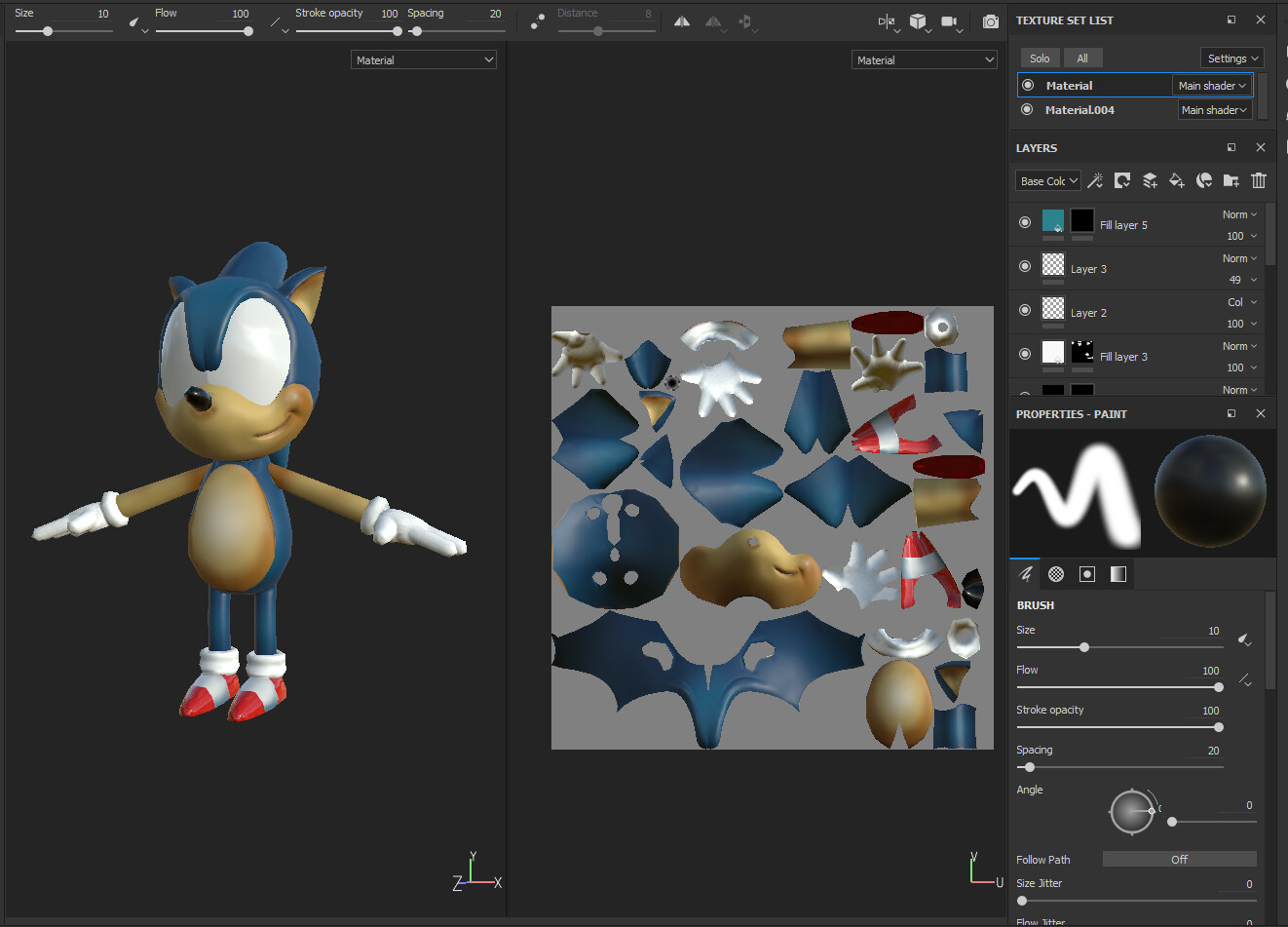The image size is (1288, 927).
Task: Open the Base Color channel dropdown
Action: coord(1048,181)
